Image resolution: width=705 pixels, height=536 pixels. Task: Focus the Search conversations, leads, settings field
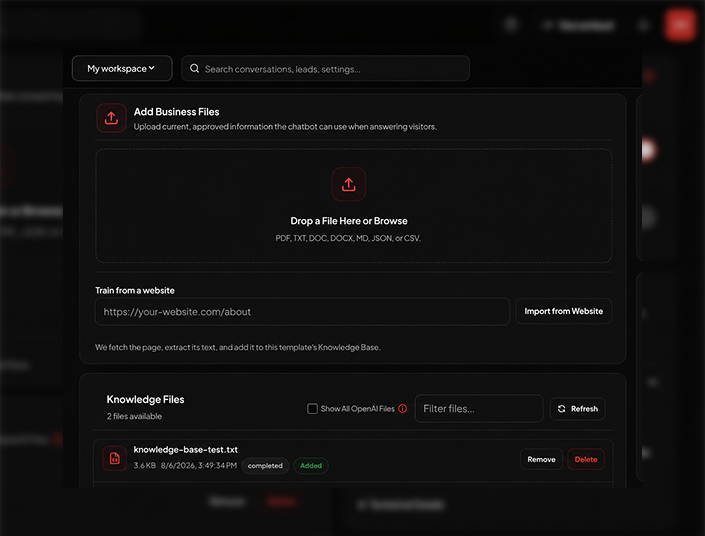[x=326, y=68]
